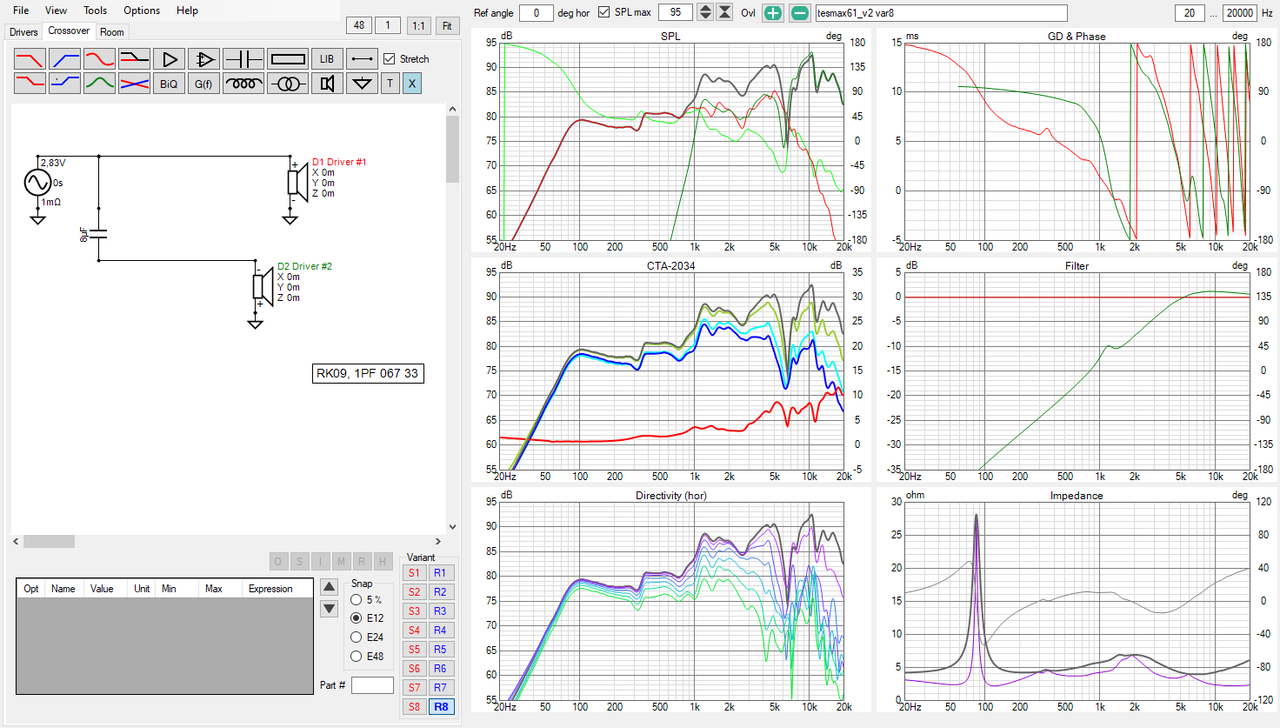The image size is (1280, 728).
Task: Click the parameter list down arrow button
Action: 329,609
